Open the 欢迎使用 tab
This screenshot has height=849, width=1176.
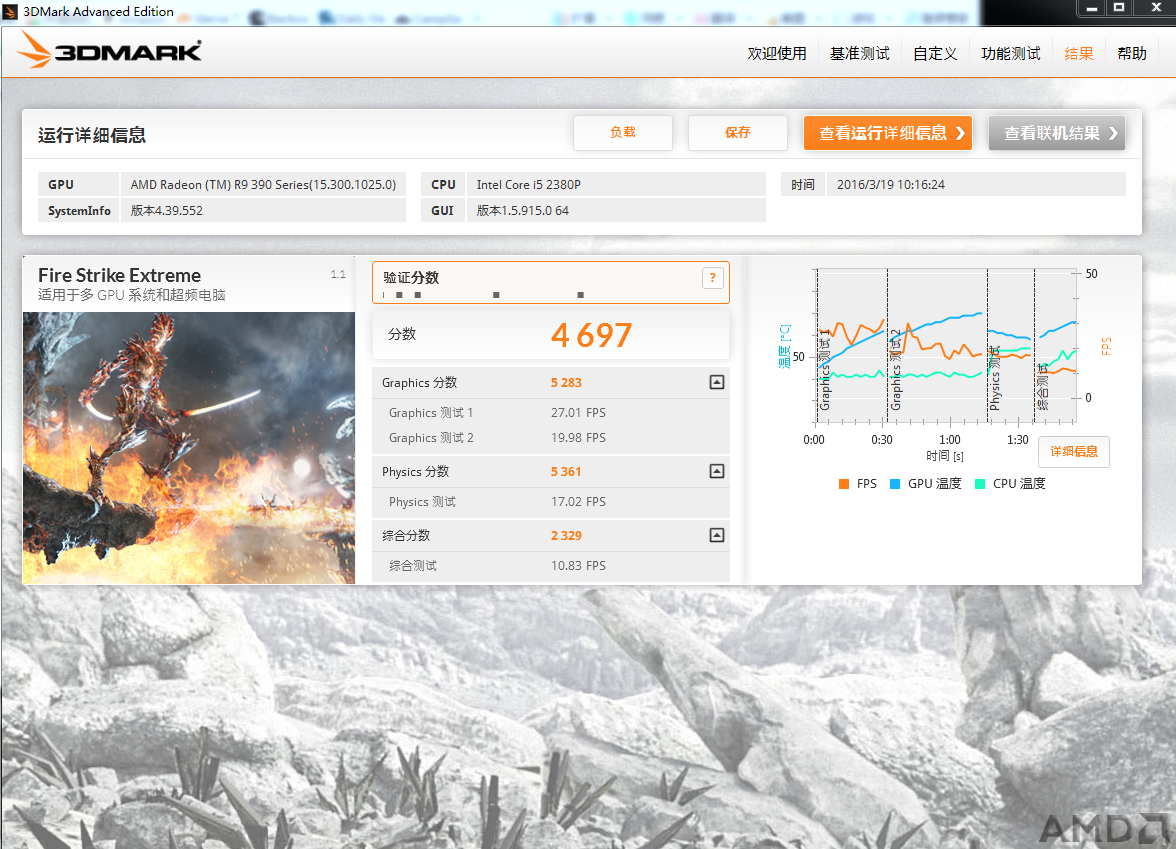coord(777,53)
